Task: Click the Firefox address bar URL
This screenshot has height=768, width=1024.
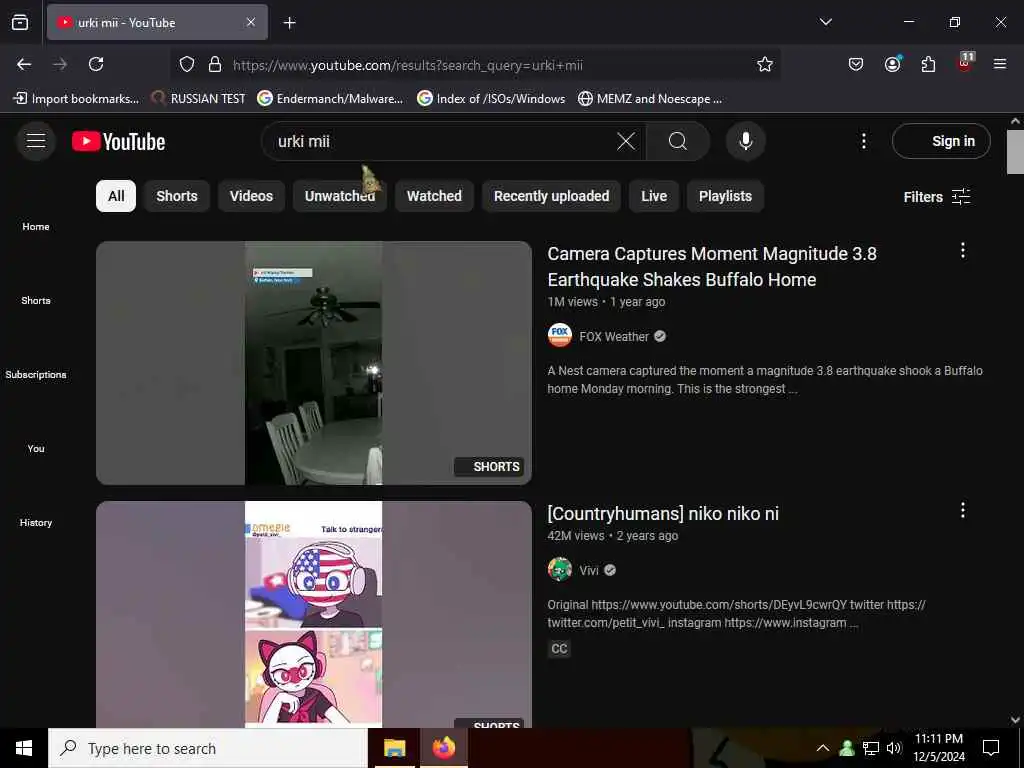Action: point(408,65)
